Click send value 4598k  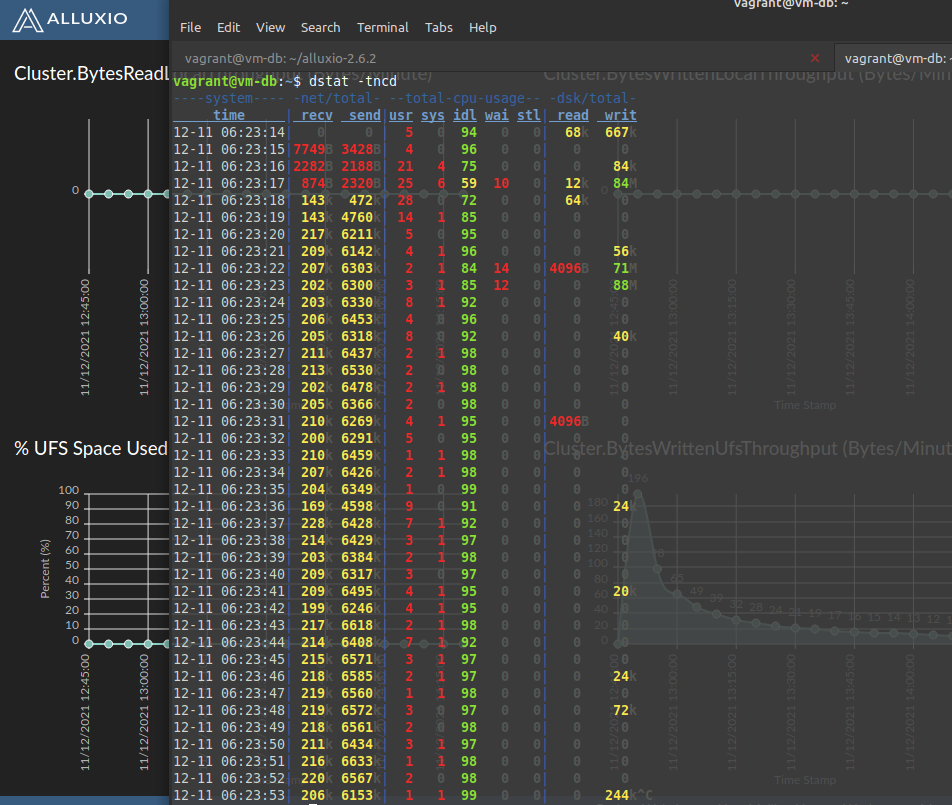coord(361,506)
